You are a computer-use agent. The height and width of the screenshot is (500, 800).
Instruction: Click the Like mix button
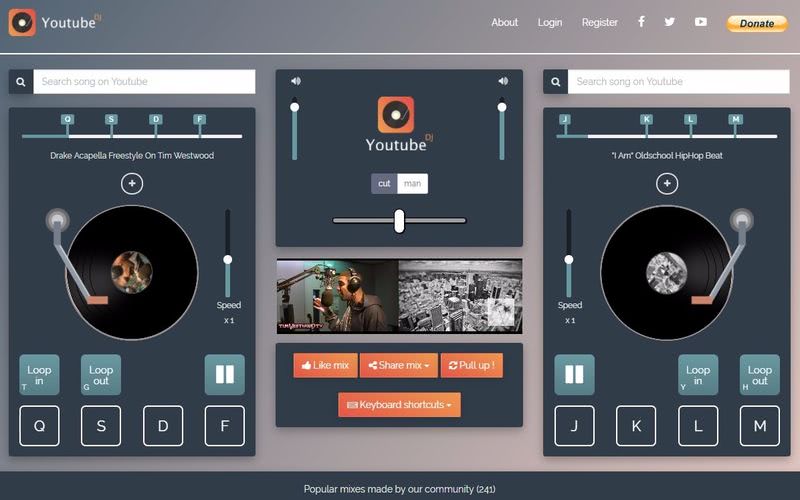[x=326, y=365]
